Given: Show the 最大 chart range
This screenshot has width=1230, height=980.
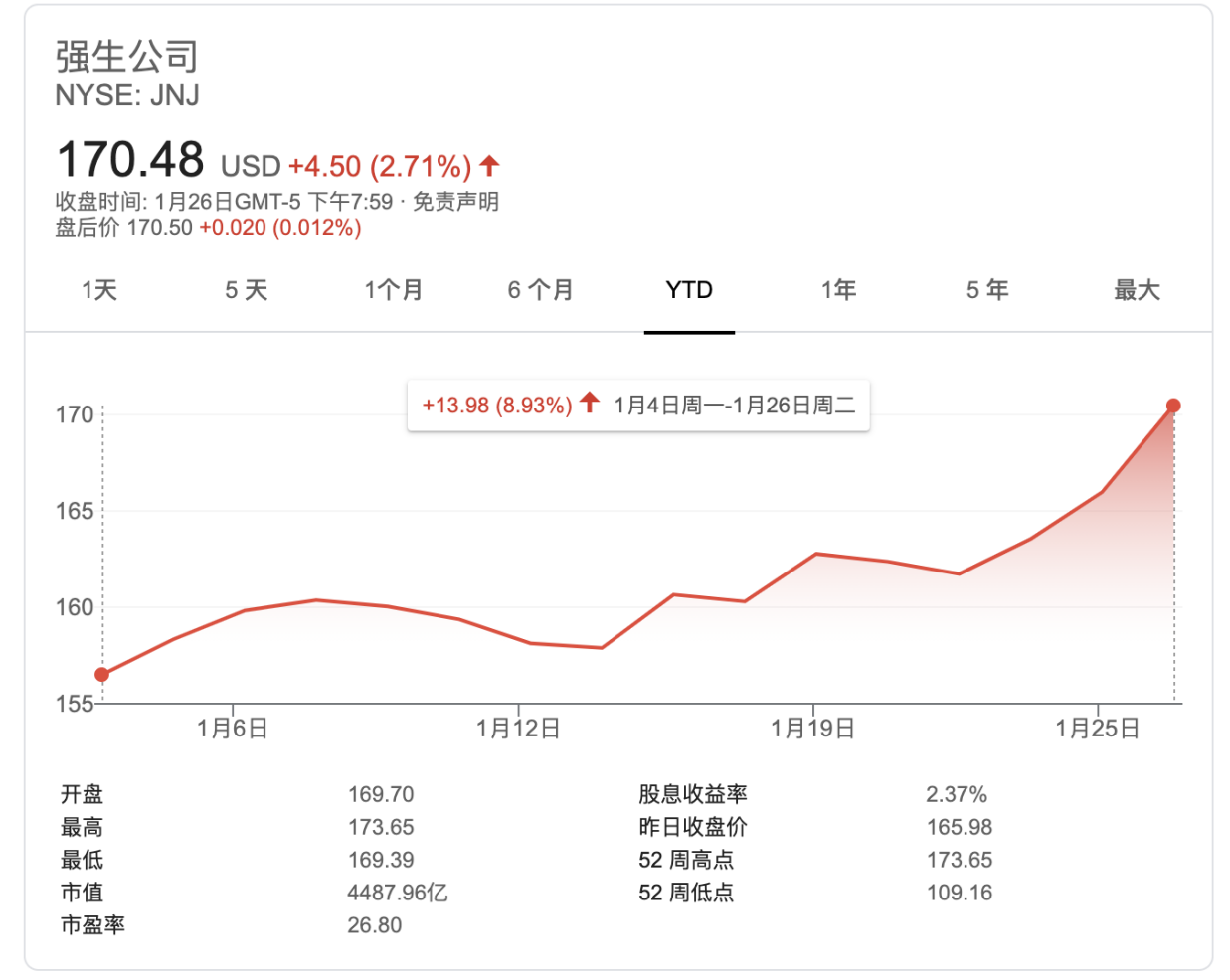Looking at the screenshot, I should (1137, 290).
